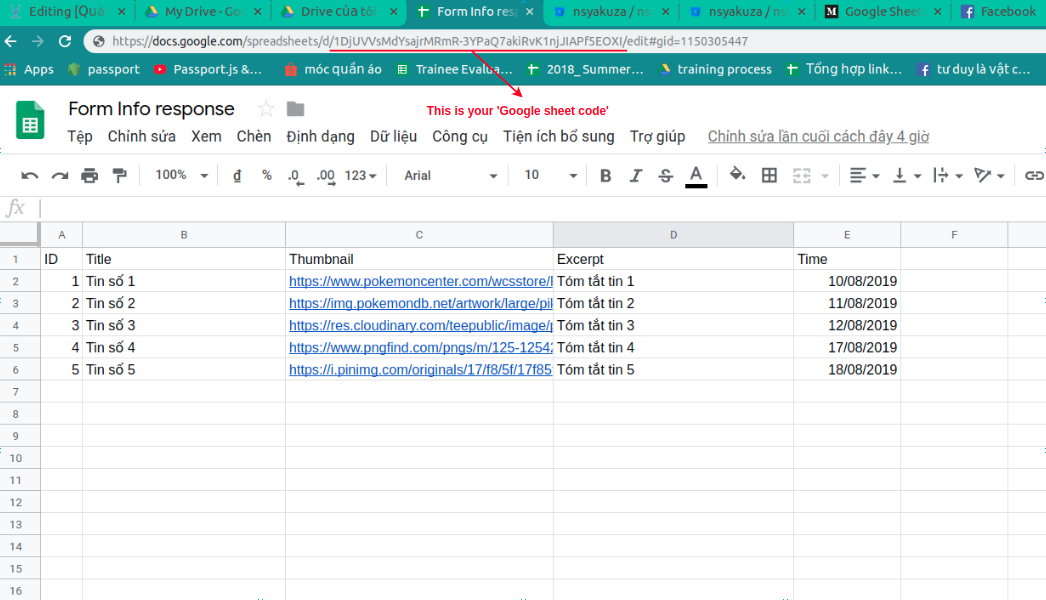
Task: Open vertical align dropdown
Action: pyautogui.click(x=907, y=176)
